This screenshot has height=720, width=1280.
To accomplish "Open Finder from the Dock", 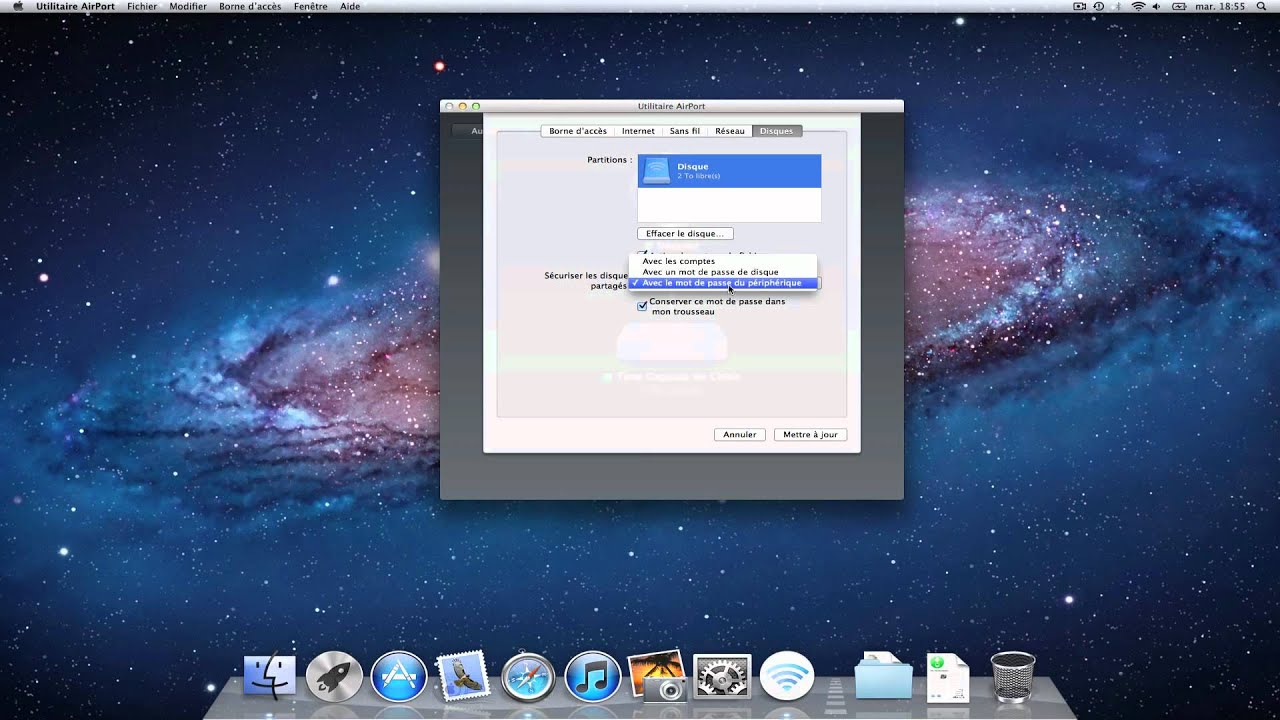I will [270, 677].
